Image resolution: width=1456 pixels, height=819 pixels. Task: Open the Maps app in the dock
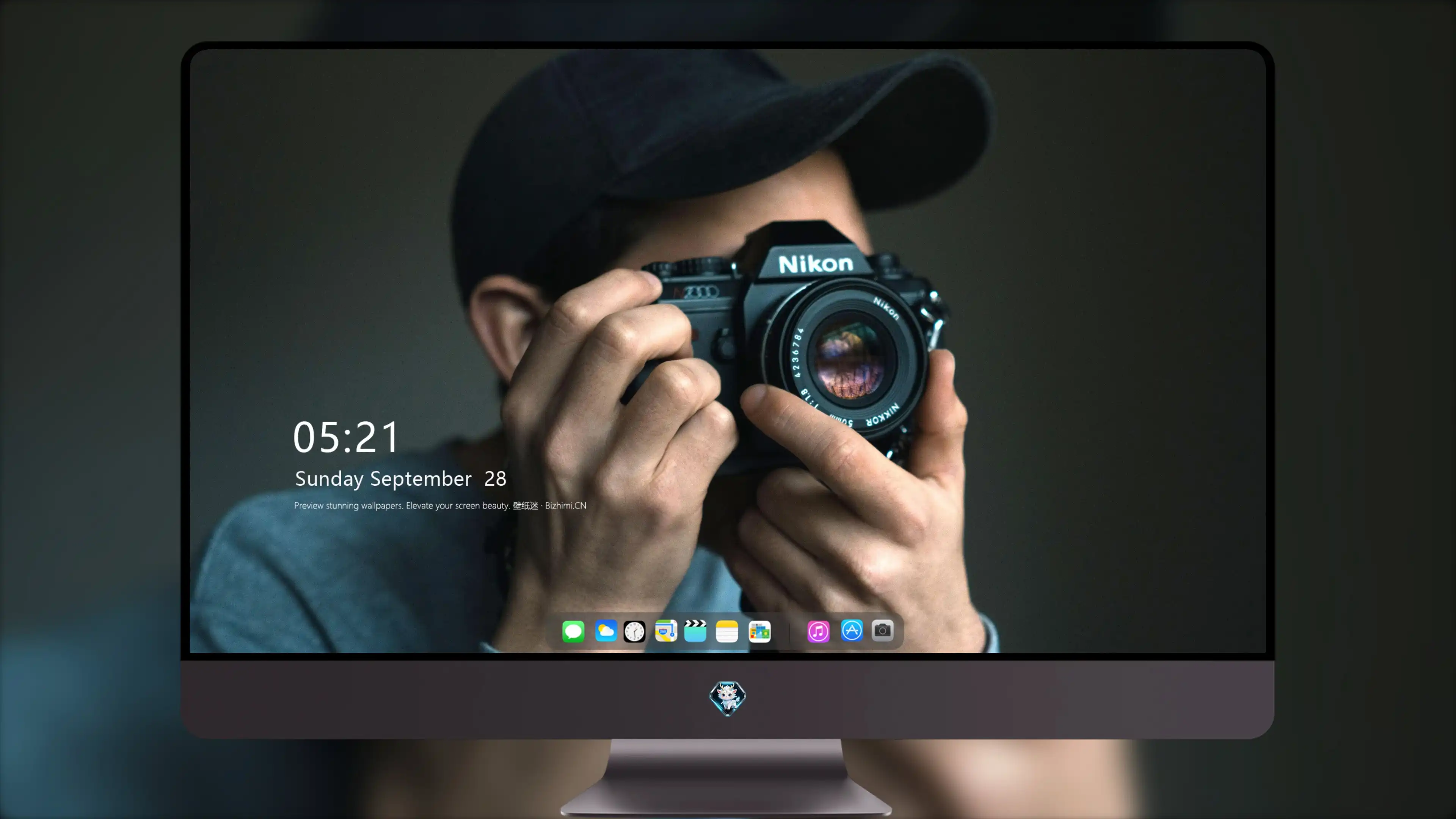pyautogui.click(x=666, y=631)
